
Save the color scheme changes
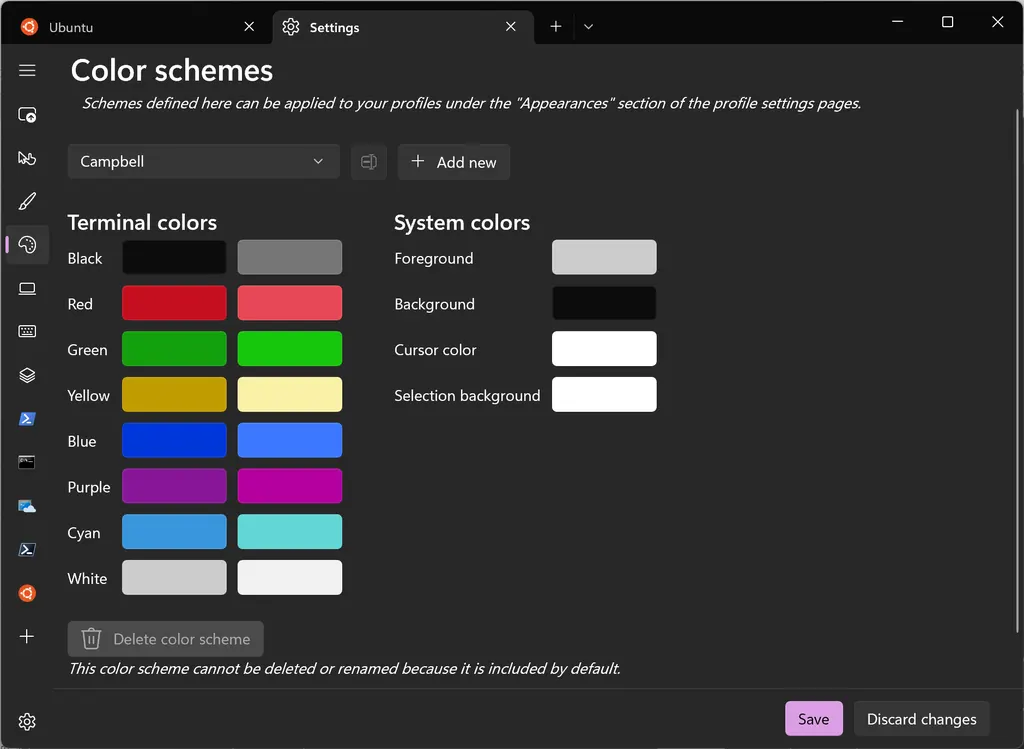(x=814, y=718)
